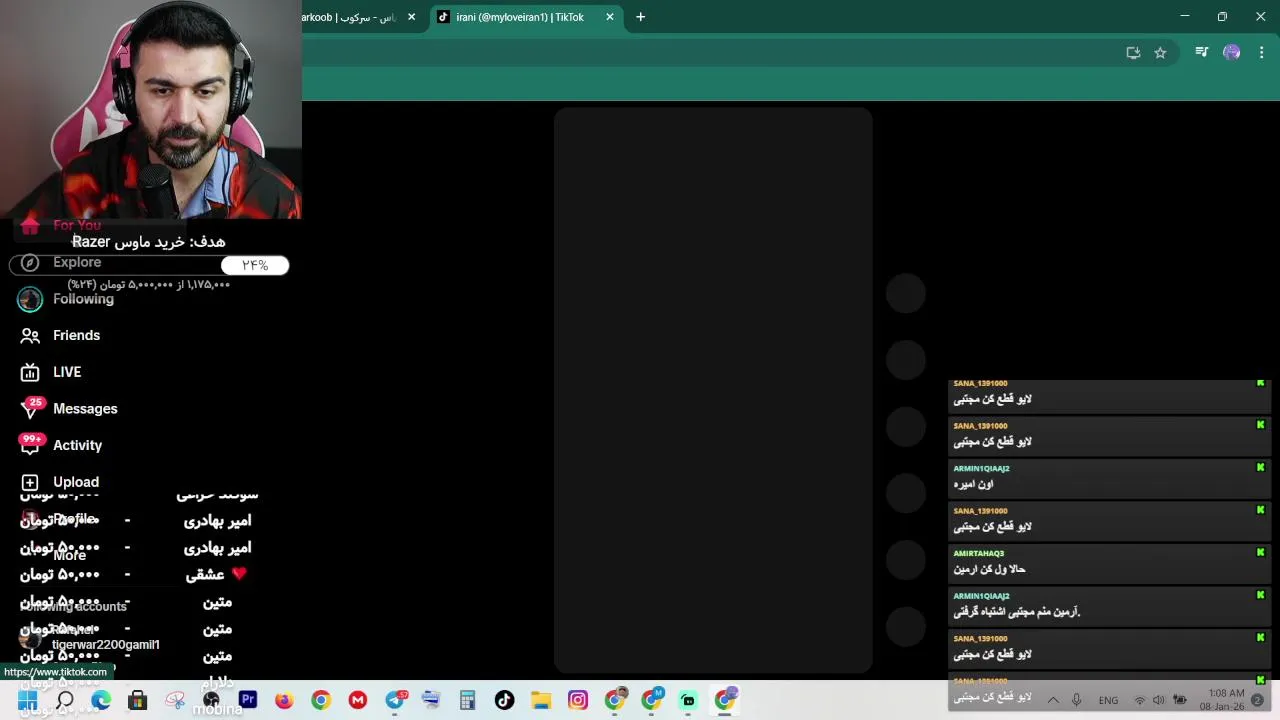
Task: Click the chat message 'اون امیره'
Action: (973, 484)
